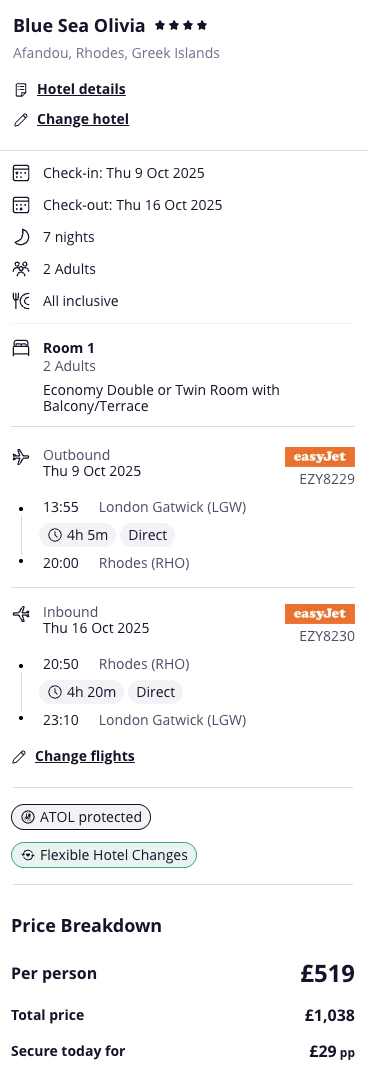368x1078 pixels.
Task: Click the inbound easyJet logo
Action: [320, 614]
